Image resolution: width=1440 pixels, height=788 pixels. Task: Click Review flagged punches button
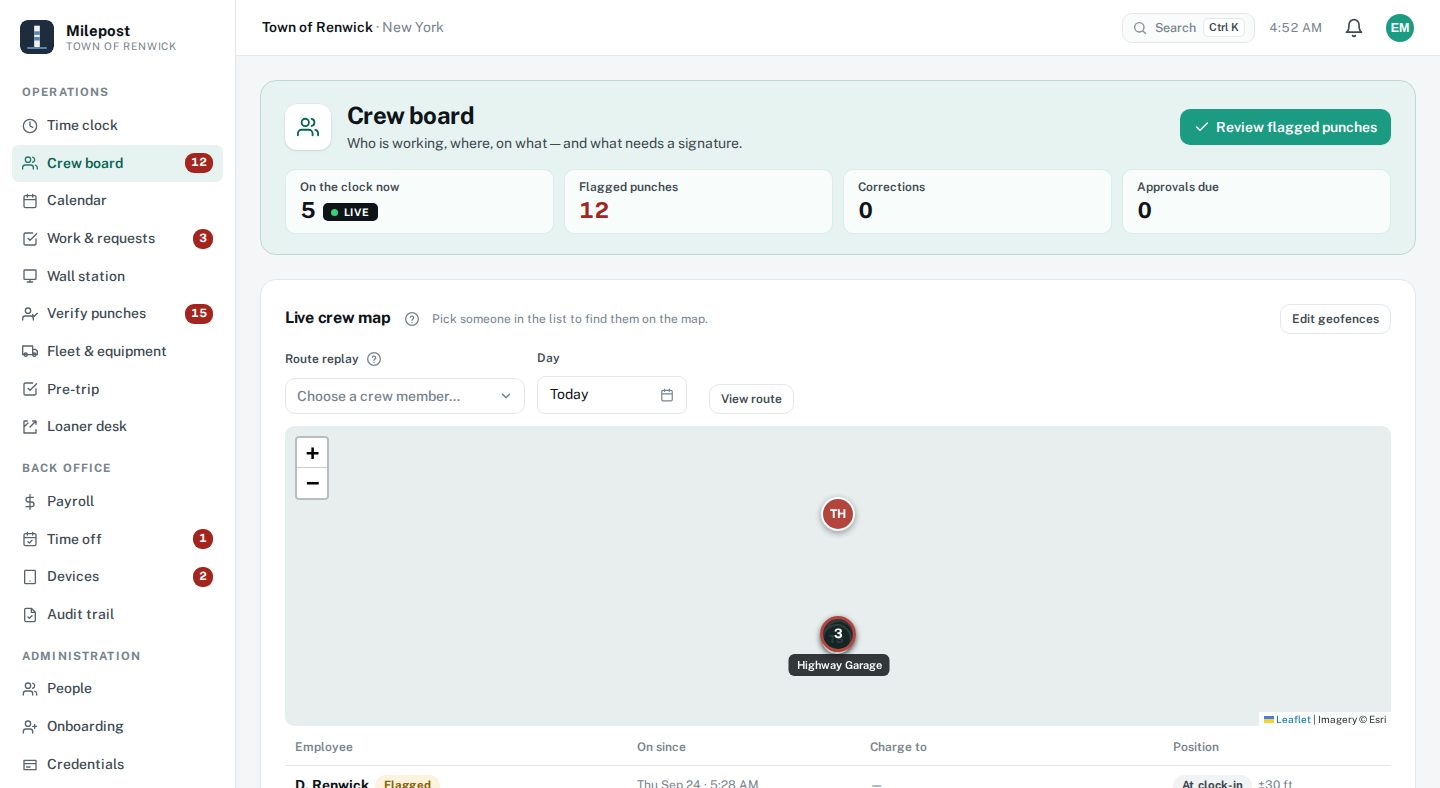(x=1285, y=127)
